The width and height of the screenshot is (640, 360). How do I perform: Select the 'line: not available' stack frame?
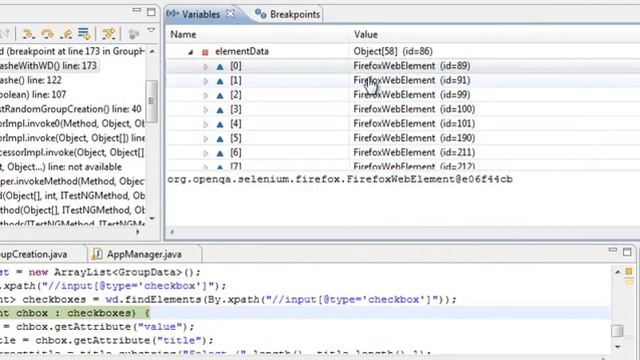point(61,167)
